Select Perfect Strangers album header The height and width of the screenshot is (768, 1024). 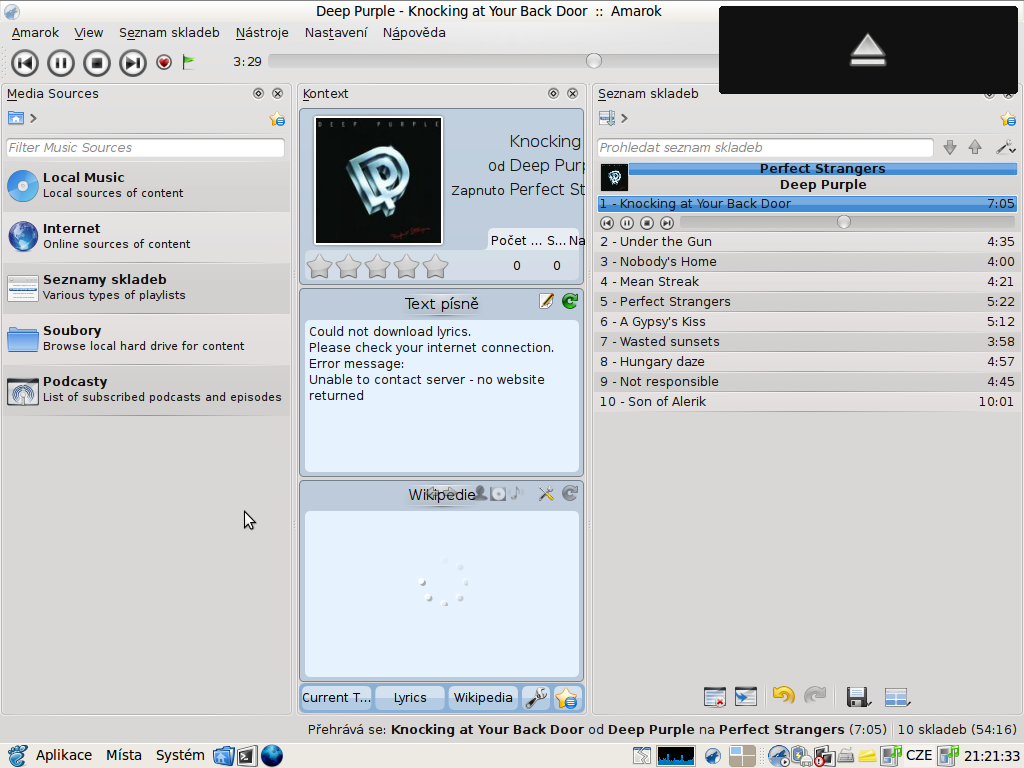[807, 177]
